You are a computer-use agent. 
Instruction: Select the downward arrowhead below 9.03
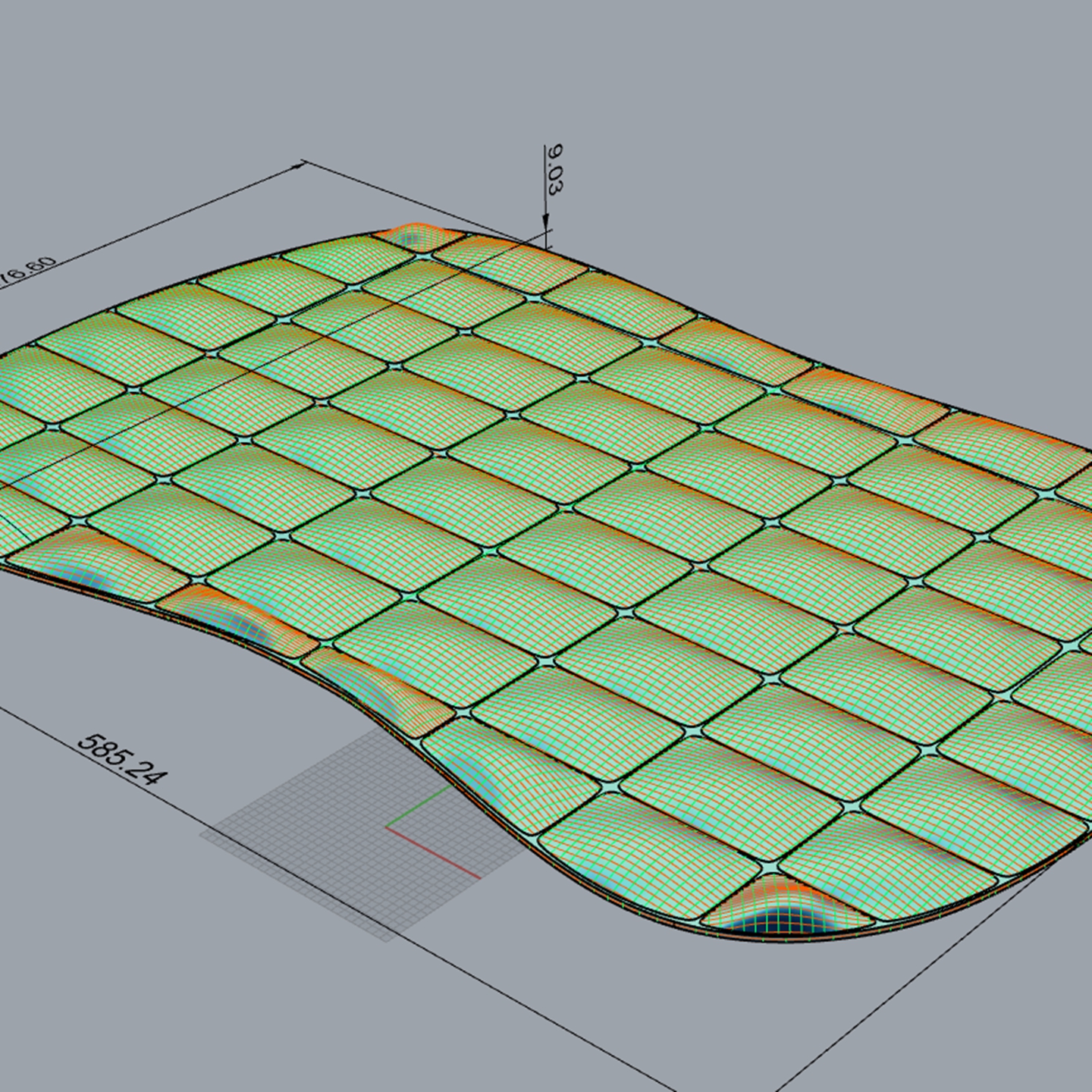[545, 219]
